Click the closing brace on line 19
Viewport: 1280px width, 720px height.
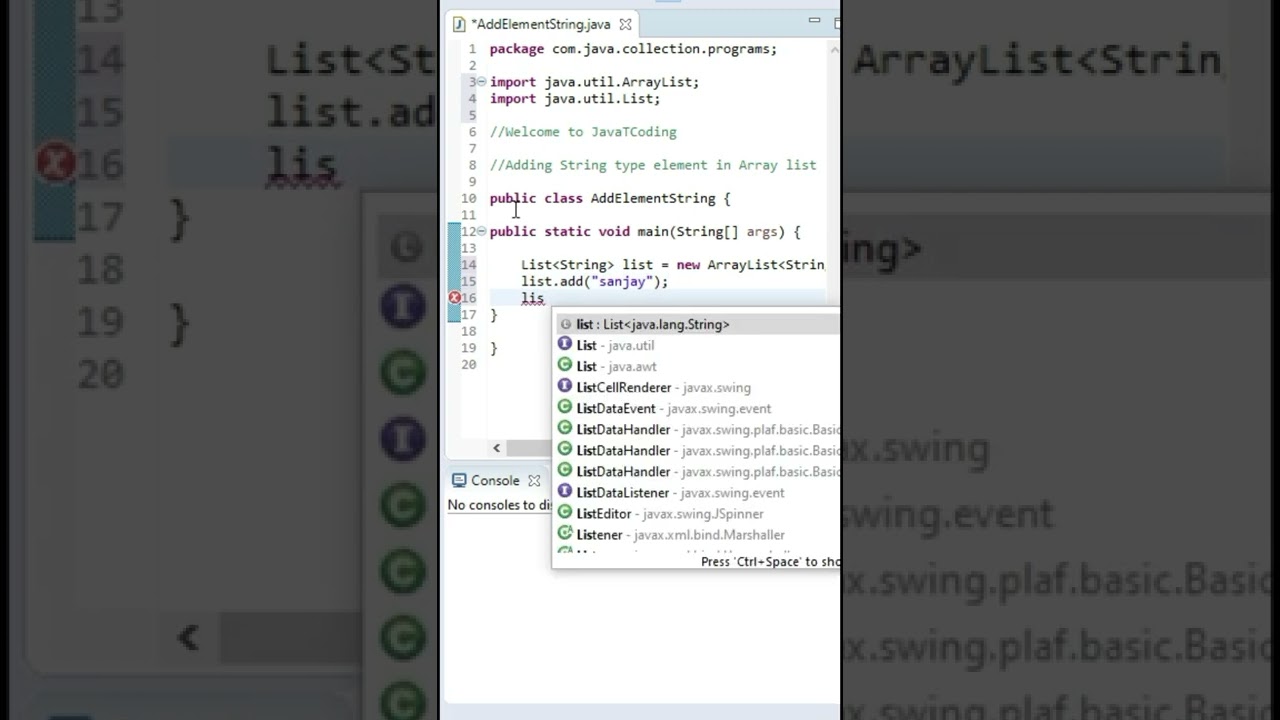pos(493,348)
